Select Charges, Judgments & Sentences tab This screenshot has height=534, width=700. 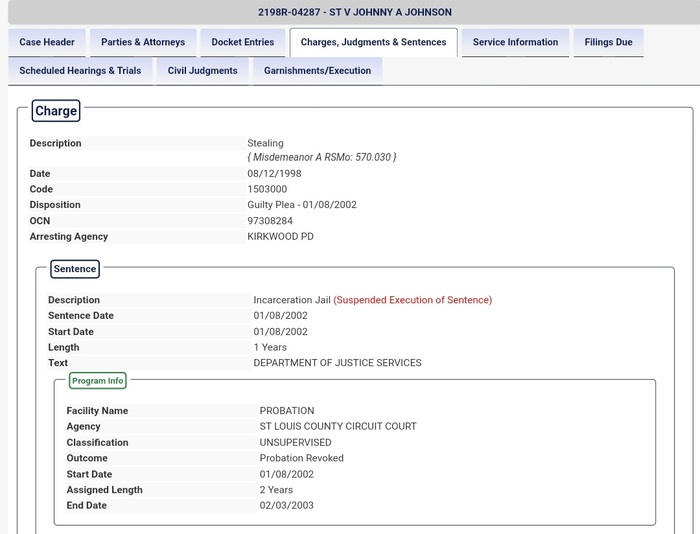(x=373, y=43)
